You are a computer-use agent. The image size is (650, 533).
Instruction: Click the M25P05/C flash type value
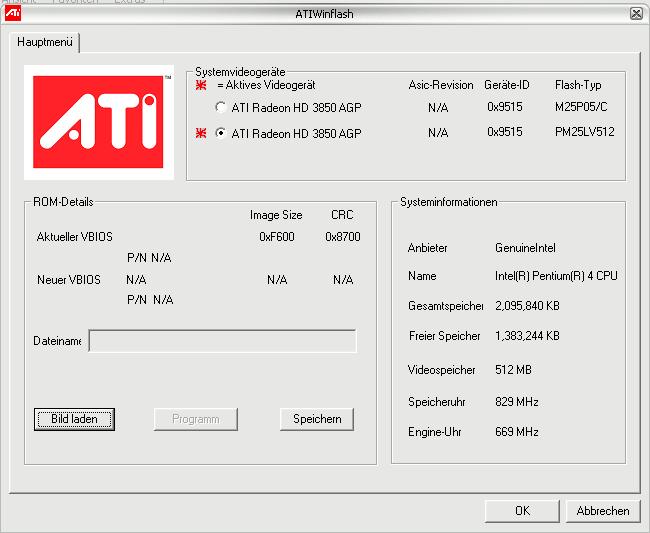click(581, 107)
